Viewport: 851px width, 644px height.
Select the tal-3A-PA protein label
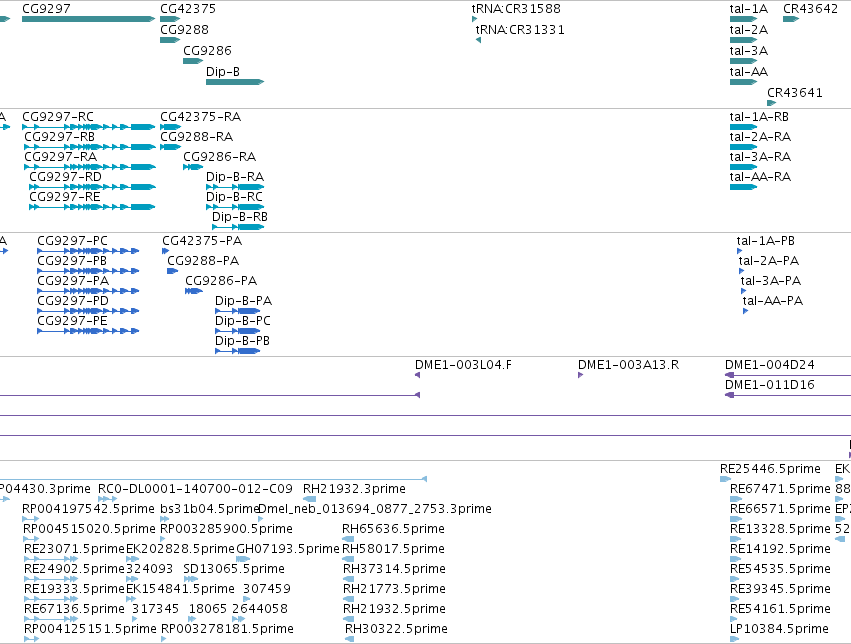coord(771,281)
